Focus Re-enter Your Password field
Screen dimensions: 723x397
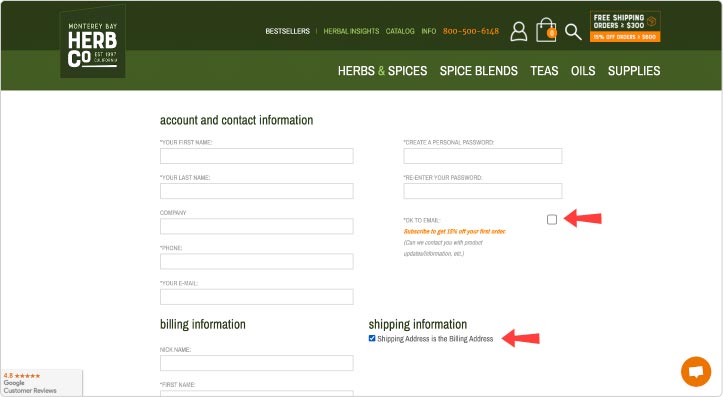tap(483, 191)
